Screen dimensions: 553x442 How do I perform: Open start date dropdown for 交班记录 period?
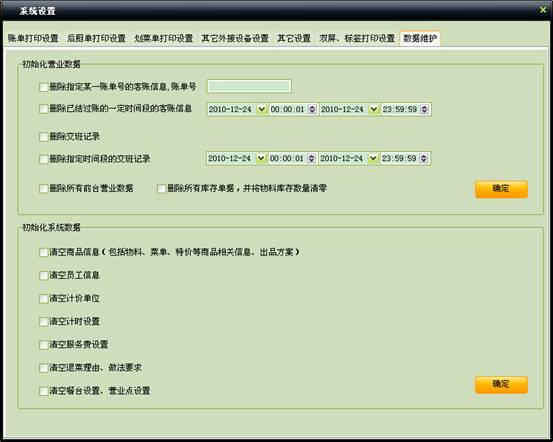pos(261,158)
